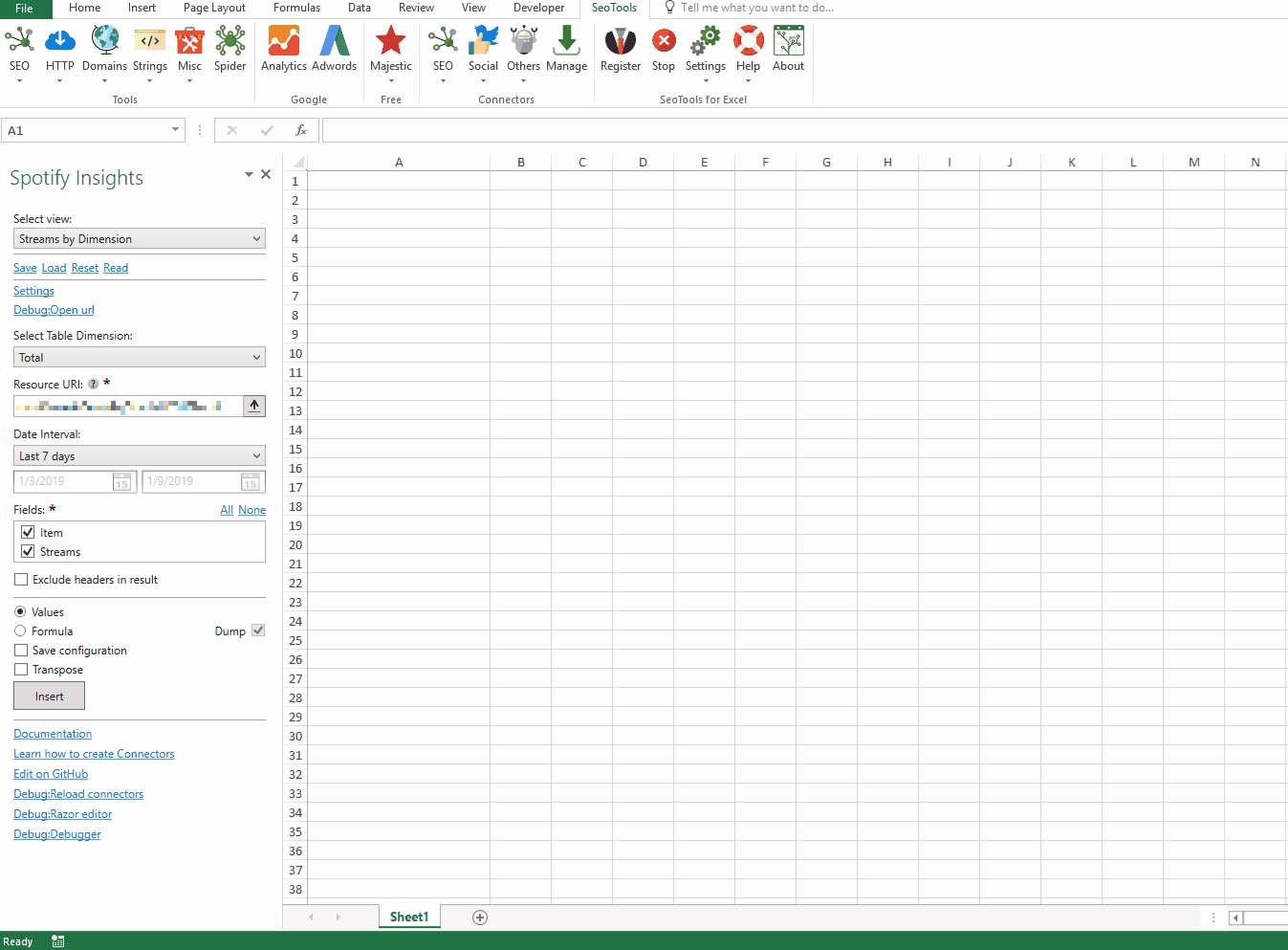The width and height of the screenshot is (1288, 950).
Task: Click the Edit on GitHub link
Action: click(51, 774)
